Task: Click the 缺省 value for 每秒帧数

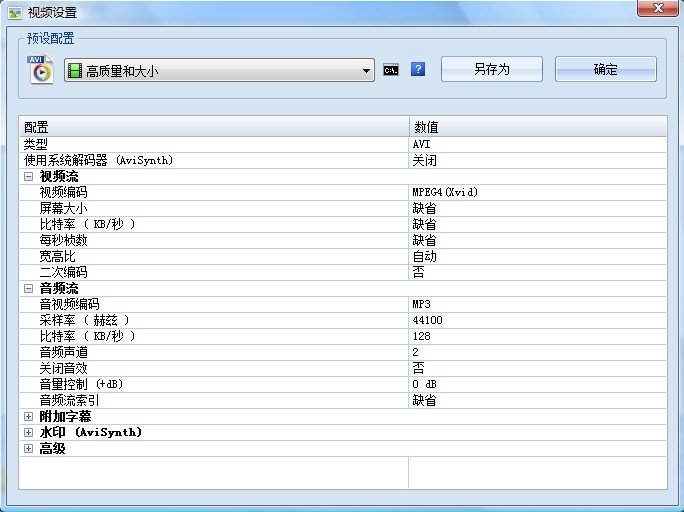Action: tap(537, 240)
